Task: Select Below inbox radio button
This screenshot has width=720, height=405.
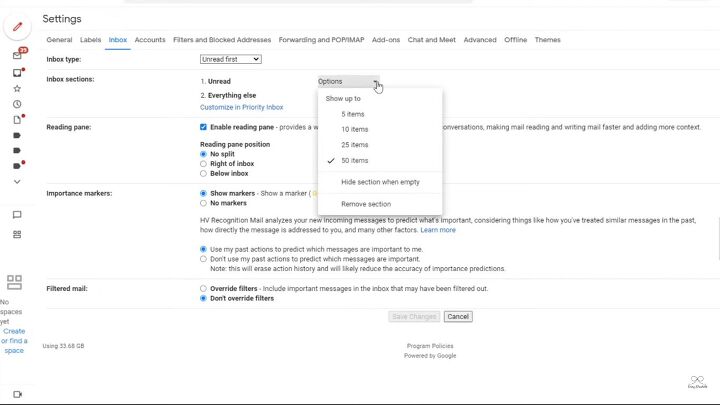Action: pos(203,174)
